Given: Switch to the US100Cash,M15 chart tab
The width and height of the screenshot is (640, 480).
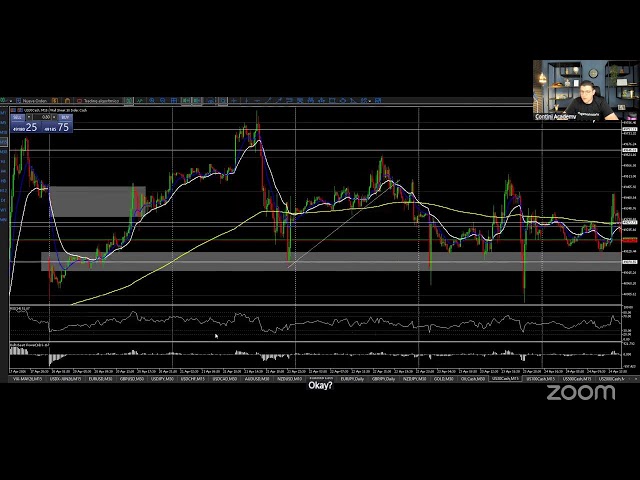Looking at the screenshot, I should point(541,379).
